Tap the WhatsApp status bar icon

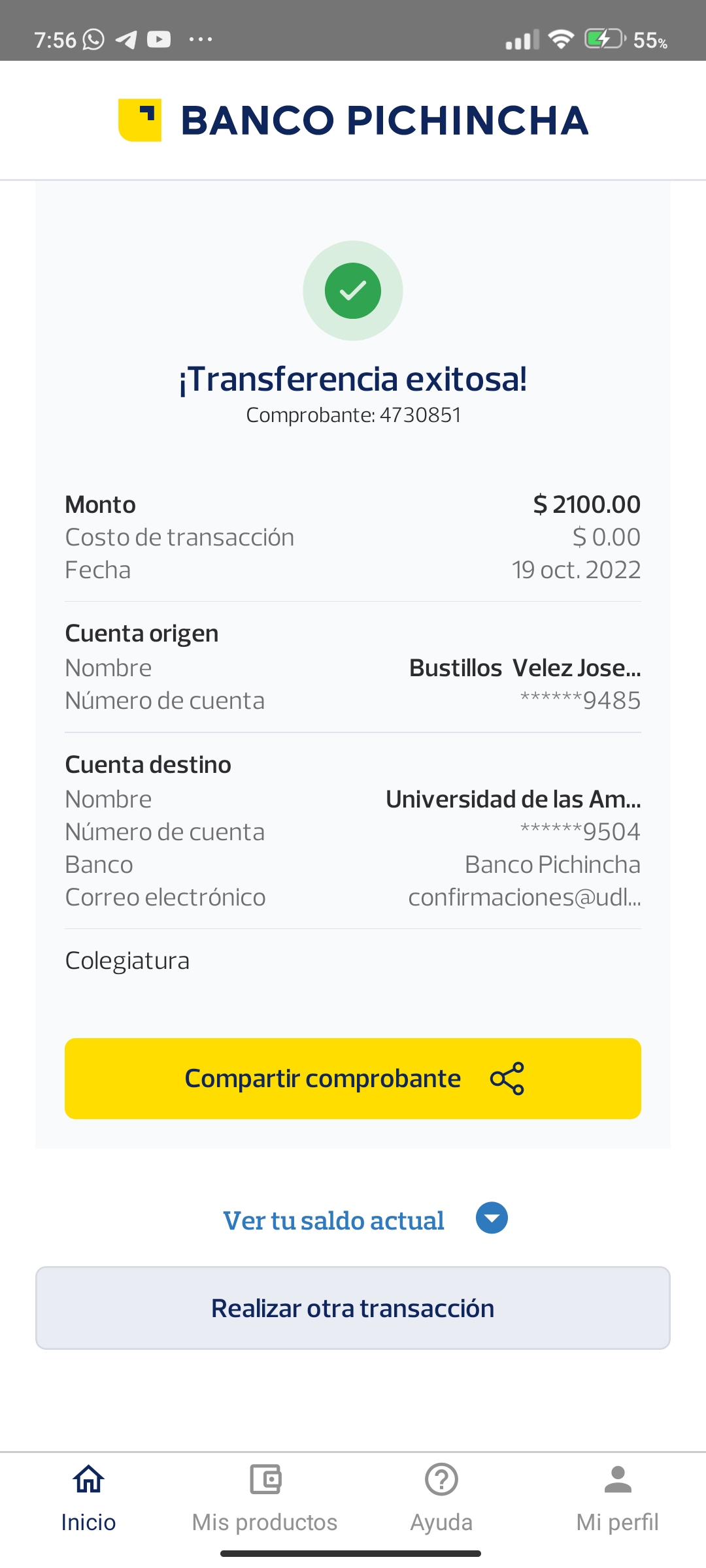93,40
